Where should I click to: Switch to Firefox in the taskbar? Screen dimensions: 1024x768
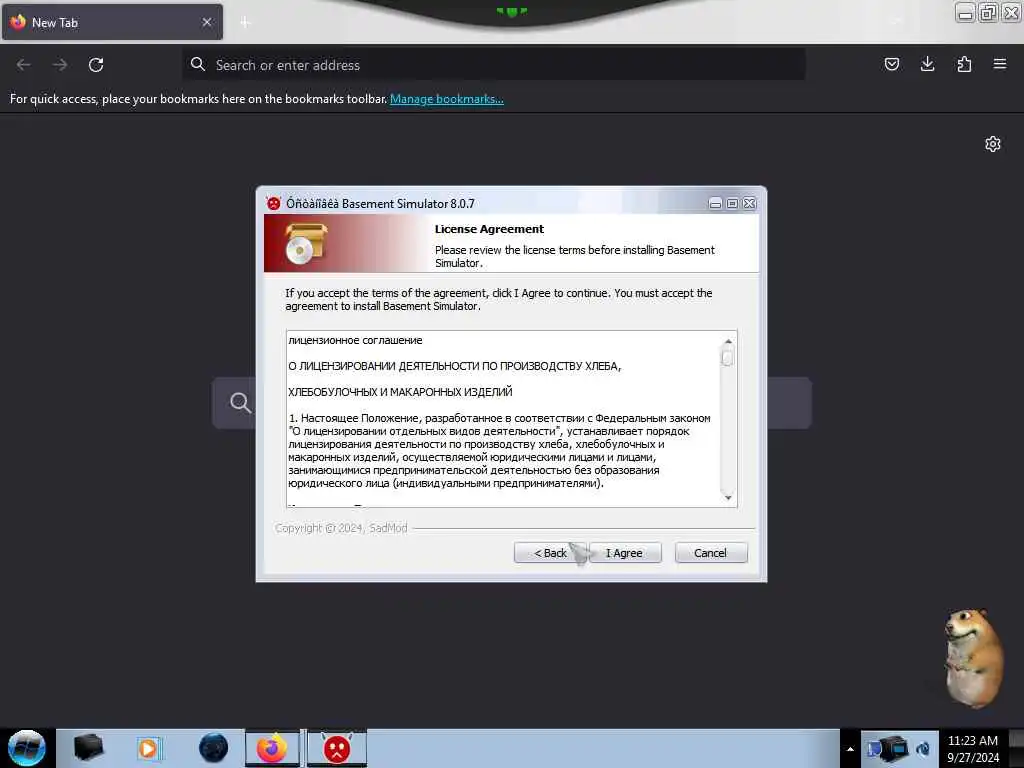coord(272,748)
